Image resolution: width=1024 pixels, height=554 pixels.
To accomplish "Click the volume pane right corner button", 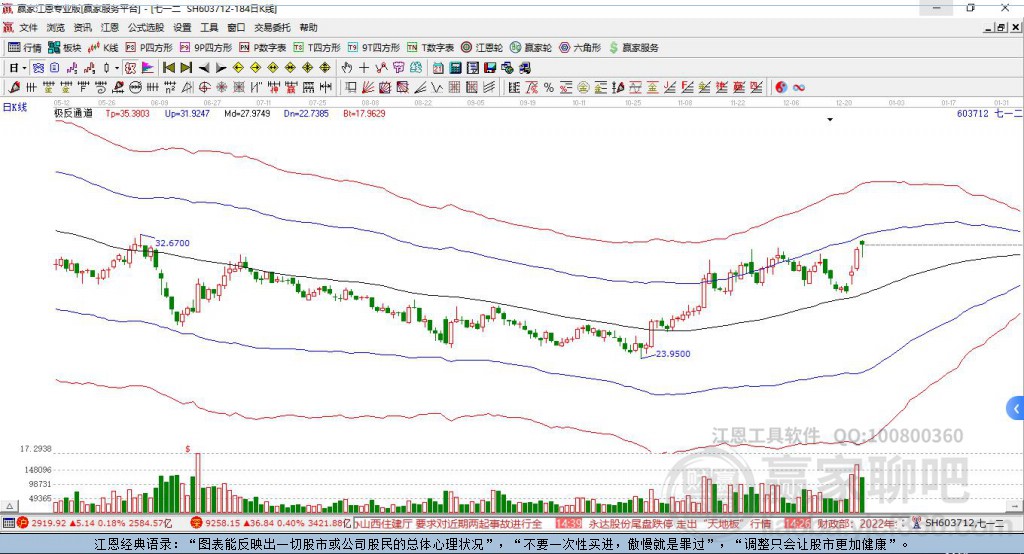I will pos(1015,506).
